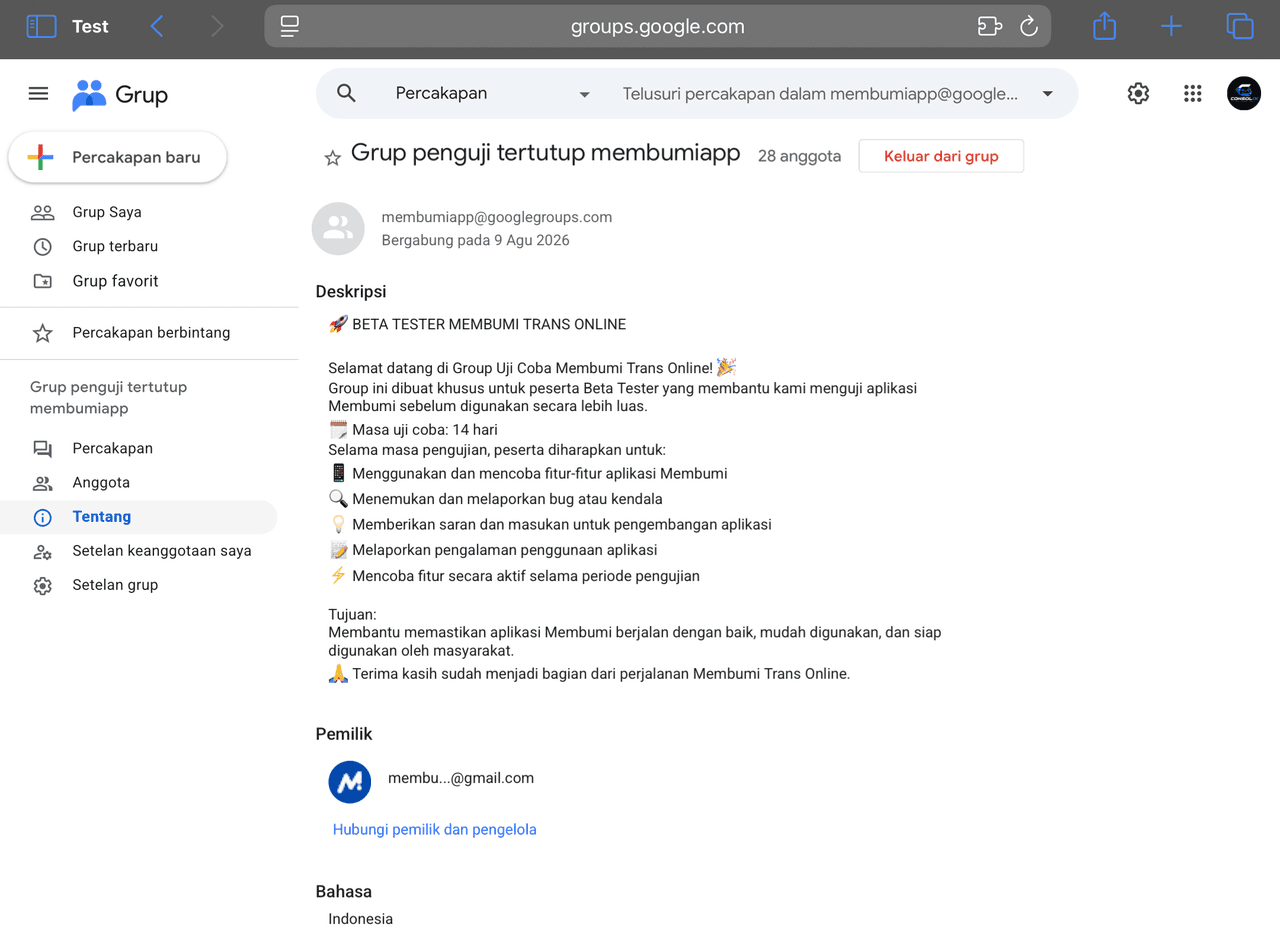Viewport: 1280px width, 930px height.
Task: Click the Grup favorit folder-star icon
Action: click(42, 281)
